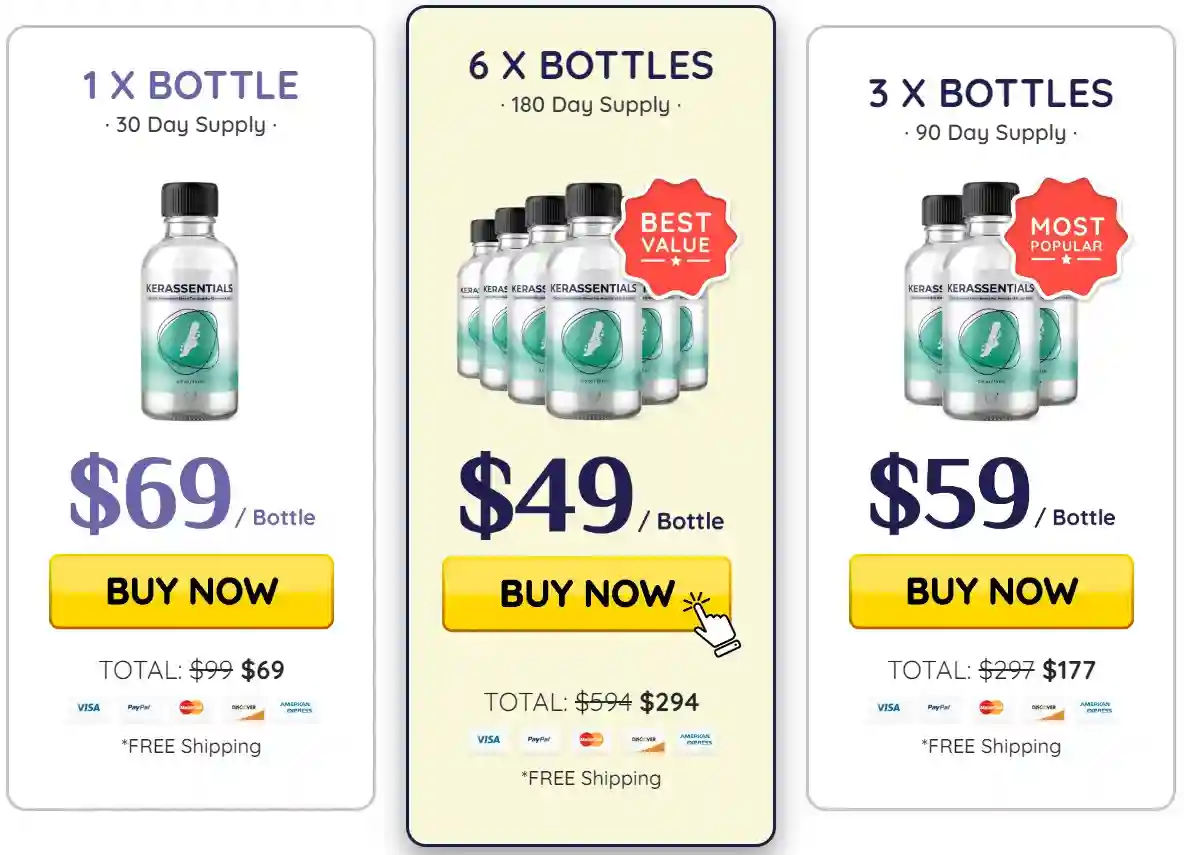Click the PayPal icon in the 6-bottle card
1184x855 pixels.
539,740
